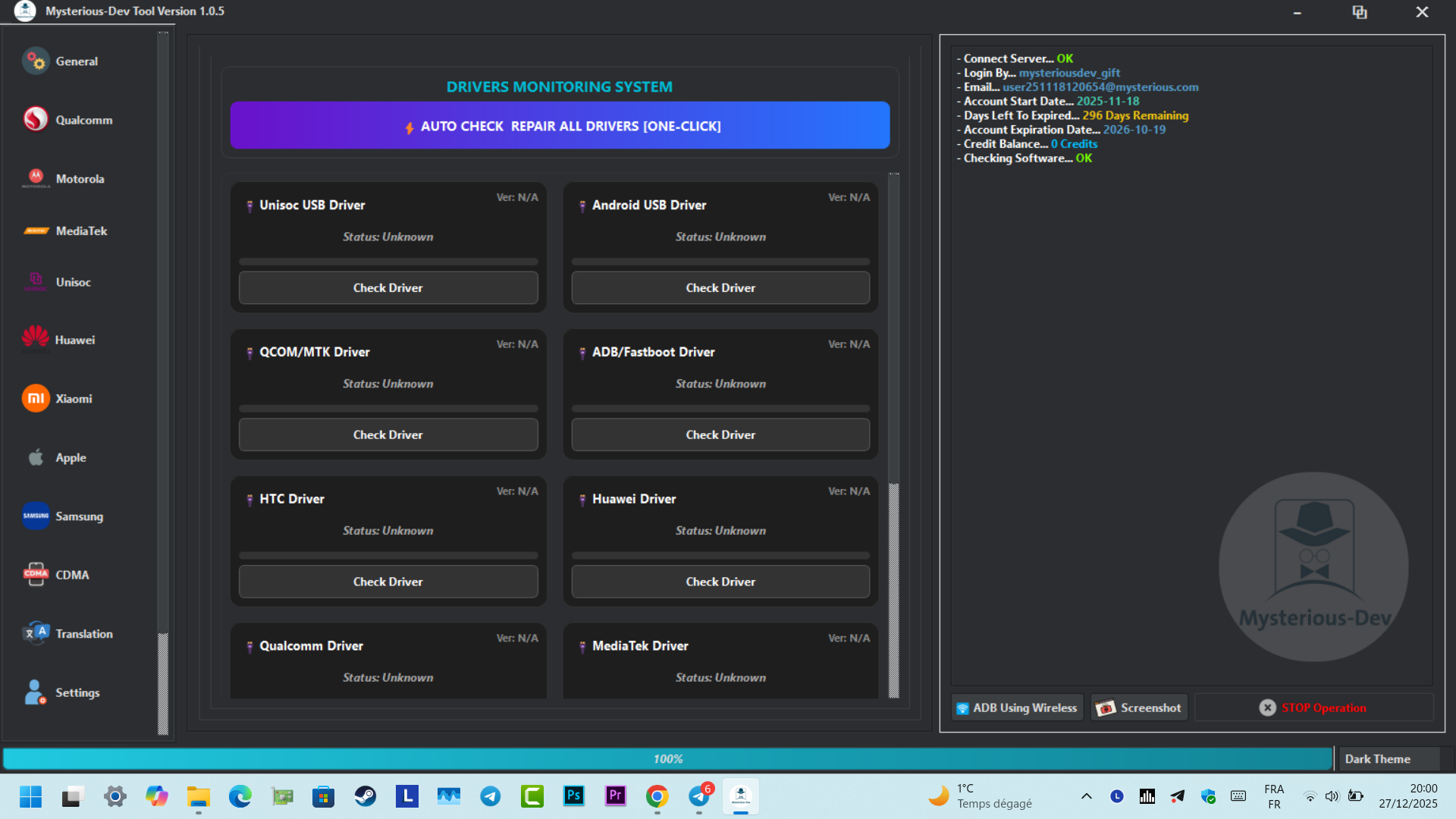Open the clock showing 20:00 27/12/2025
Image resolution: width=1456 pixels, height=819 pixels.
click(x=1408, y=796)
